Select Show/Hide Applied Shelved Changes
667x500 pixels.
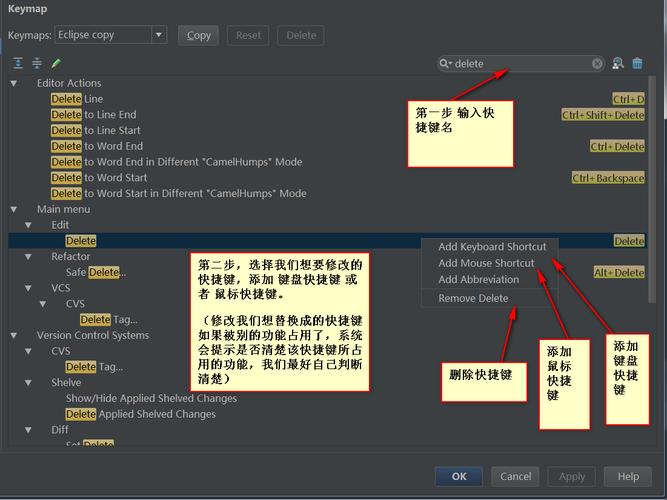pyautogui.click(x=151, y=398)
